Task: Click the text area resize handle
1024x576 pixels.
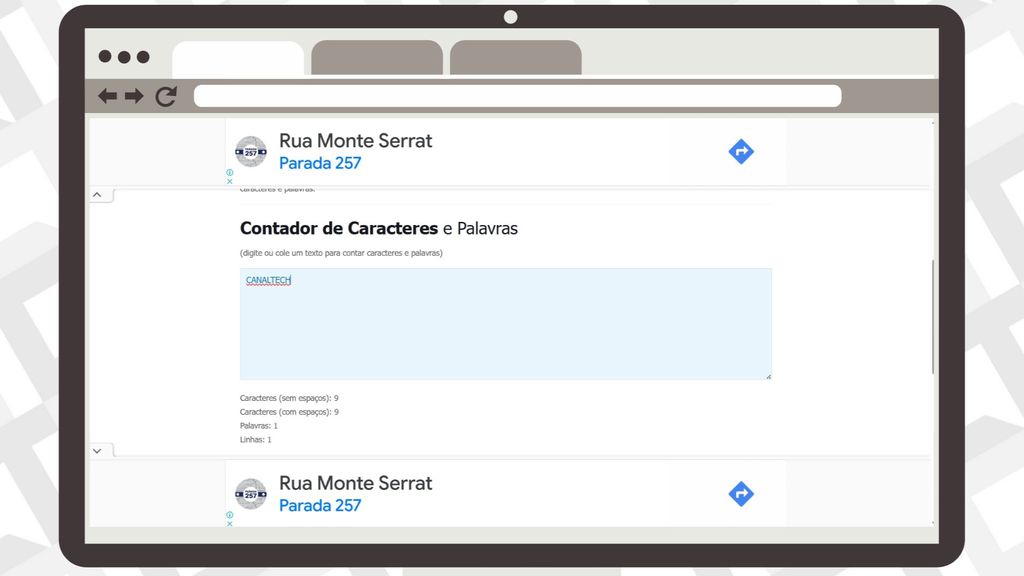Action: coord(768,376)
